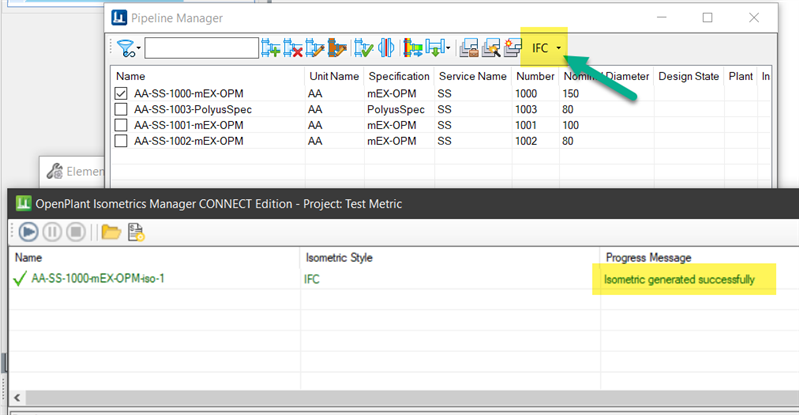This screenshot has height=415, width=799.
Task: Click the nominal diameter cell 150
Action: tap(571, 93)
